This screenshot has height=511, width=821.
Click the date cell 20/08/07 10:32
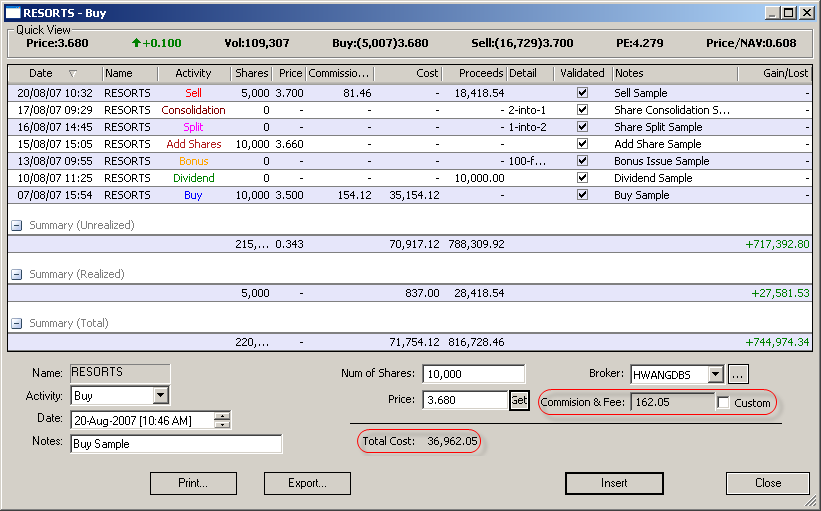pyautogui.click(x=54, y=93)
